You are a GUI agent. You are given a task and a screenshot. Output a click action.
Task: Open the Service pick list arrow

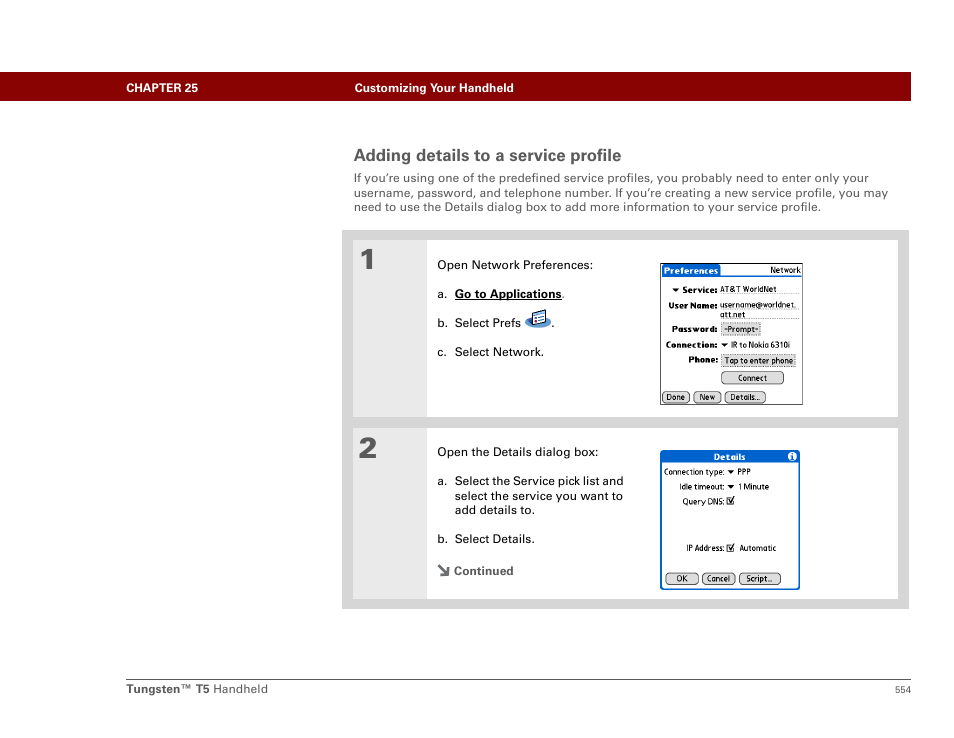(x=675, y=290)
